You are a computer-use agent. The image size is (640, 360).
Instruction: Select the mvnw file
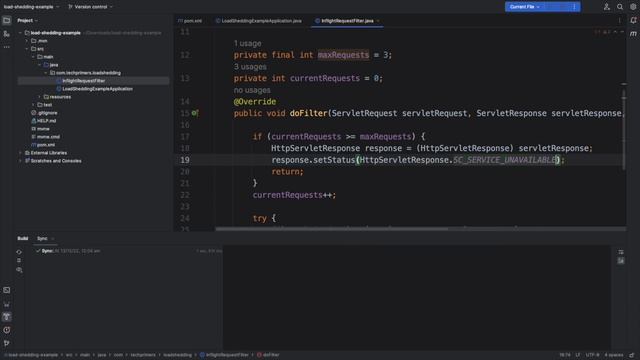[40, 129]
